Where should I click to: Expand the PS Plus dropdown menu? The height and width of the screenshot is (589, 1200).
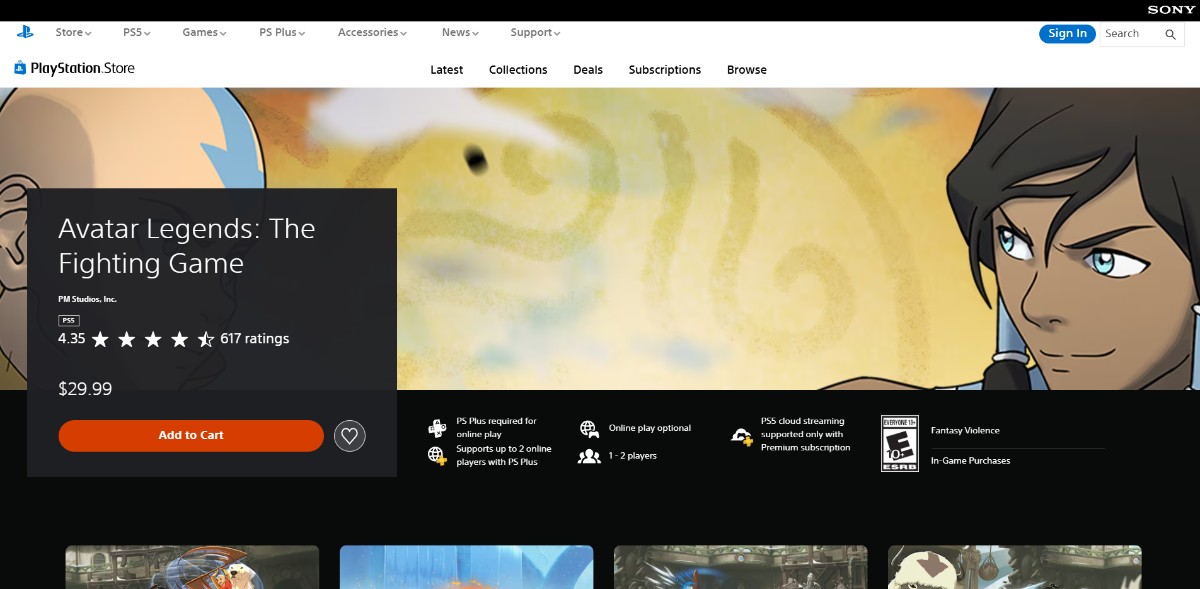282,32
